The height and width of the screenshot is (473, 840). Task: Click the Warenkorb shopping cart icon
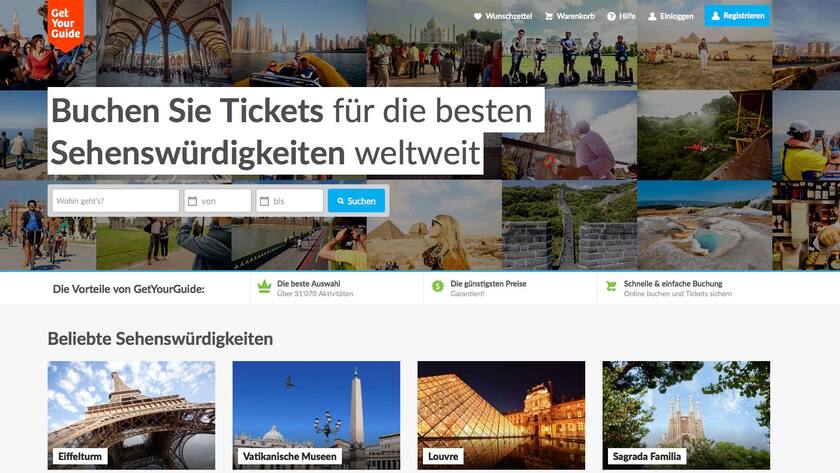click(x=549, y=17)
